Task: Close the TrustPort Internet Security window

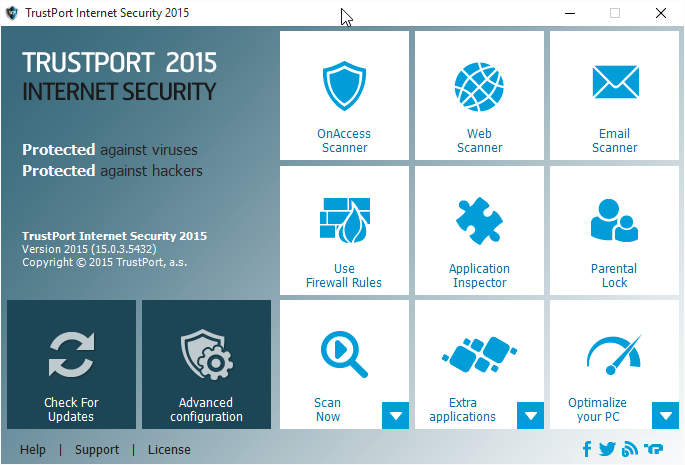Action: [661, 13]
